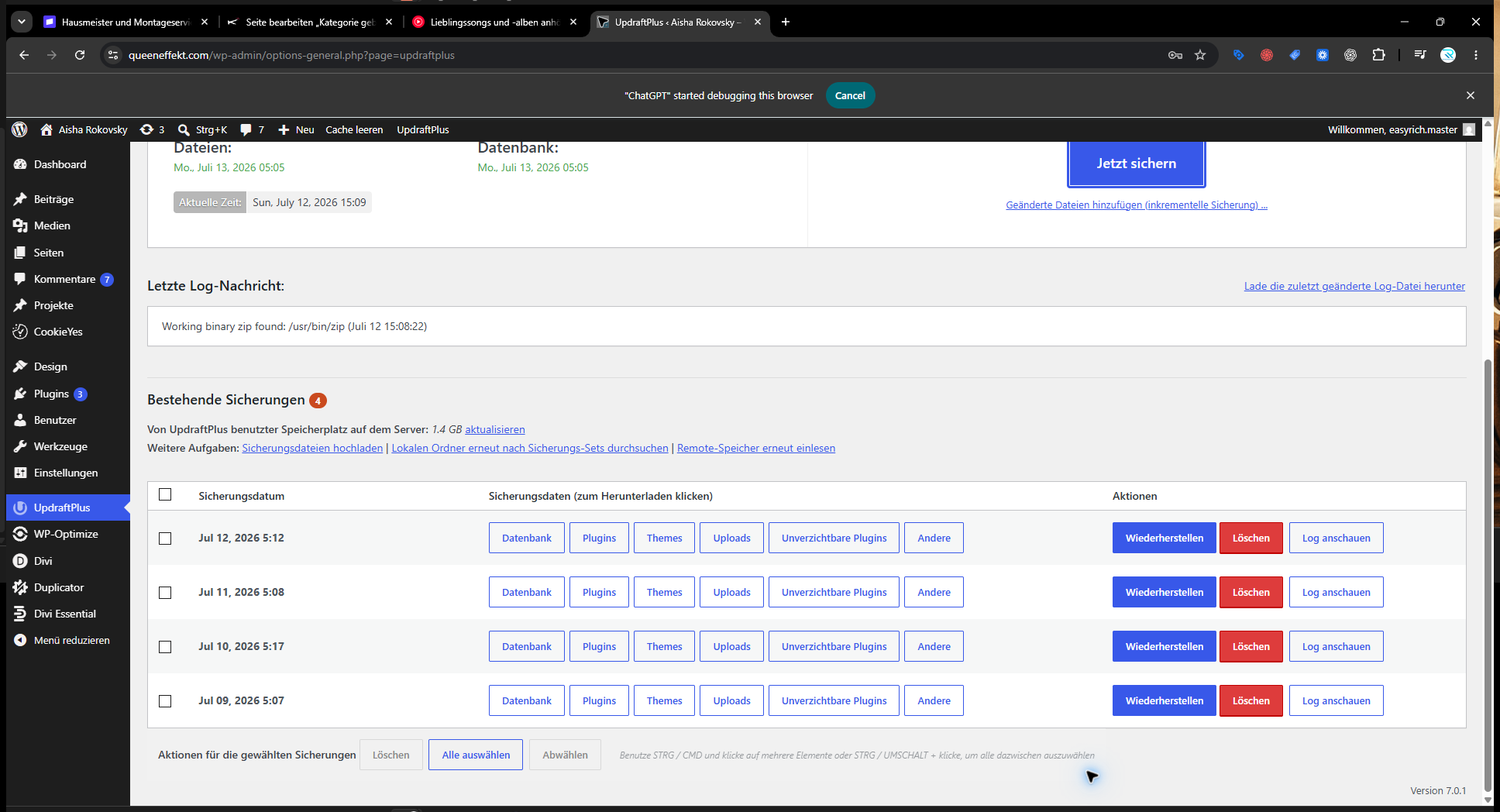Screen dimensions: 1500x812
Task: Download the latest log file link
Action: pyautogui.click(x=1354, y=286)
